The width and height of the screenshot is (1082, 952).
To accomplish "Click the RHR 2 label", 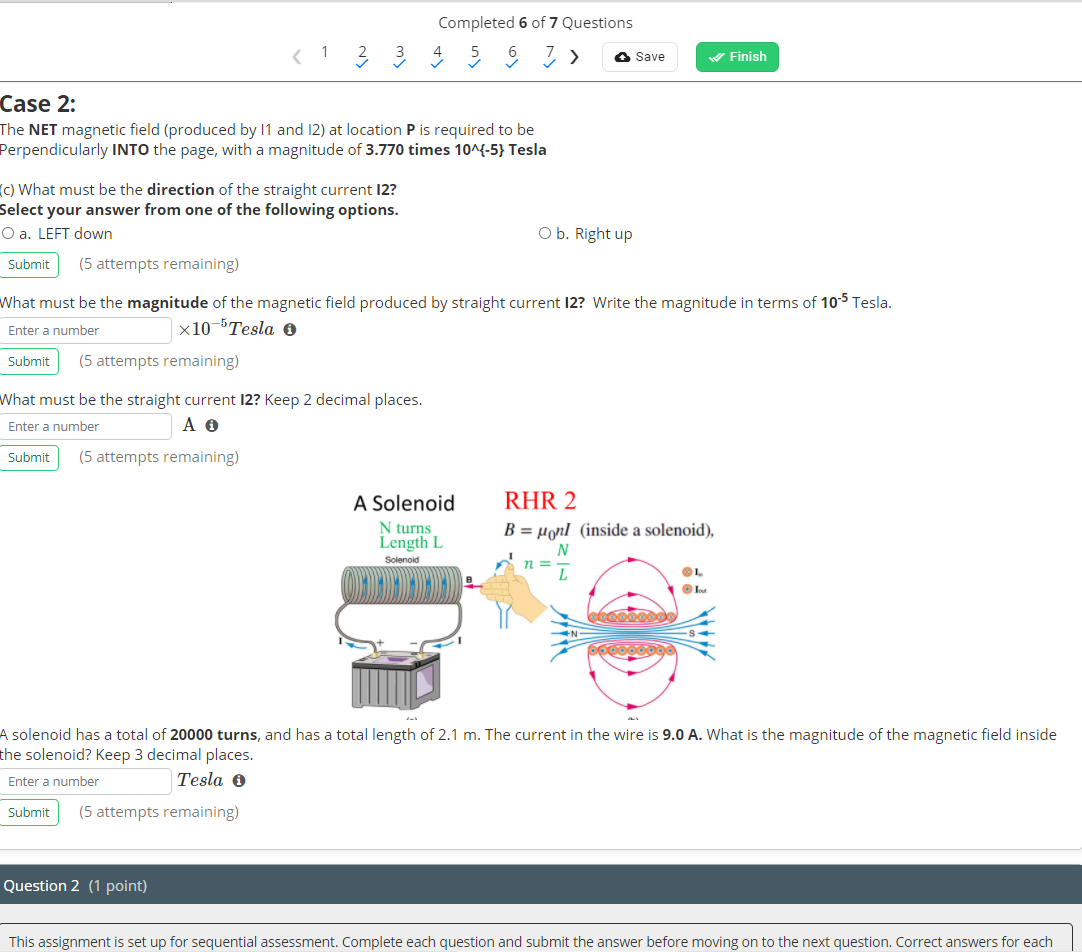I will pyautogui.click(x=540, y=500).
